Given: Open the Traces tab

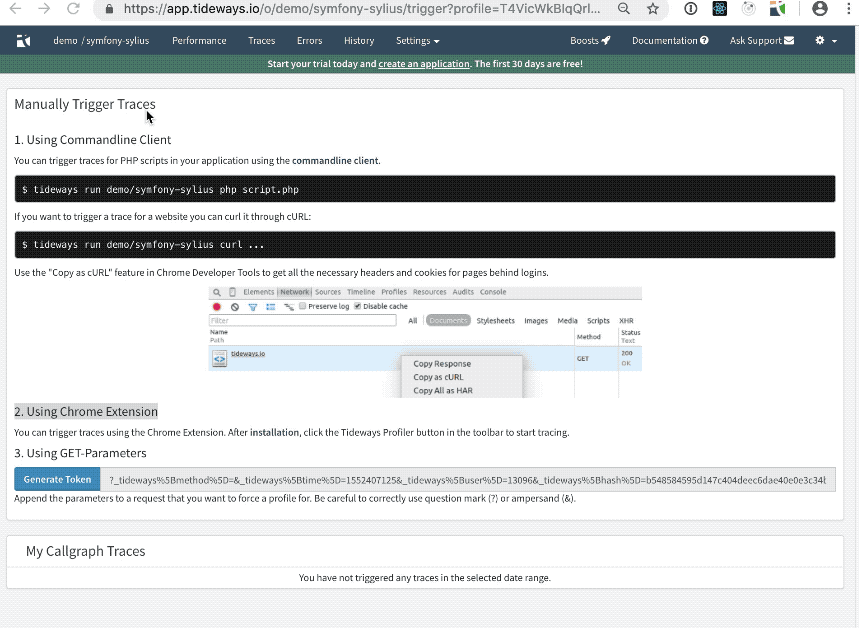Looking at the screenshot, I should tap(261, 41).
